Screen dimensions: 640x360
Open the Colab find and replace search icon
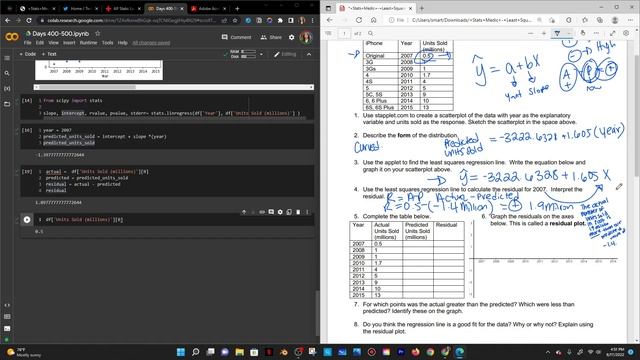[x=7, y=73]
